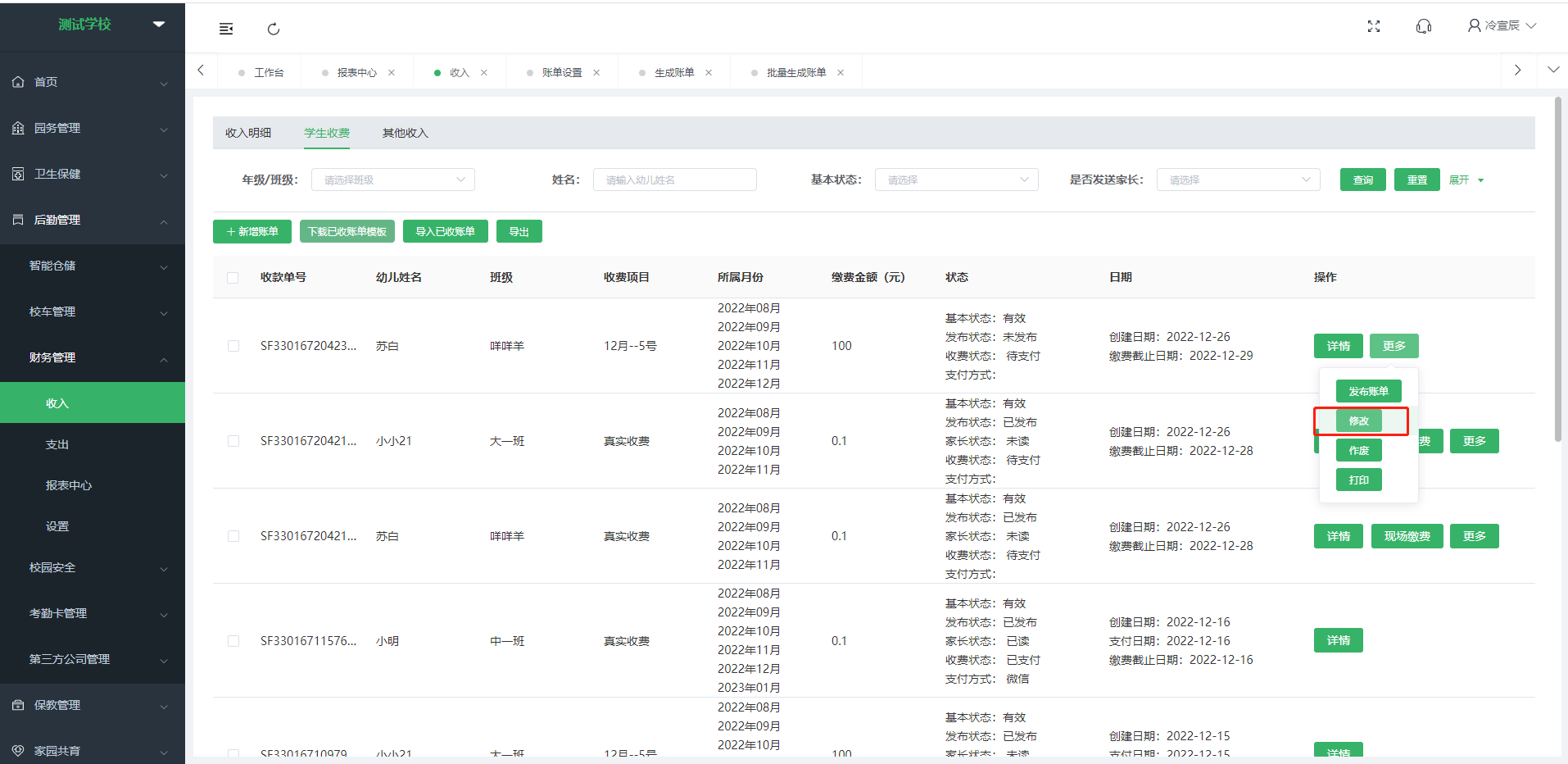Select all rows with the header checkbox

click(x=233, y=278)
